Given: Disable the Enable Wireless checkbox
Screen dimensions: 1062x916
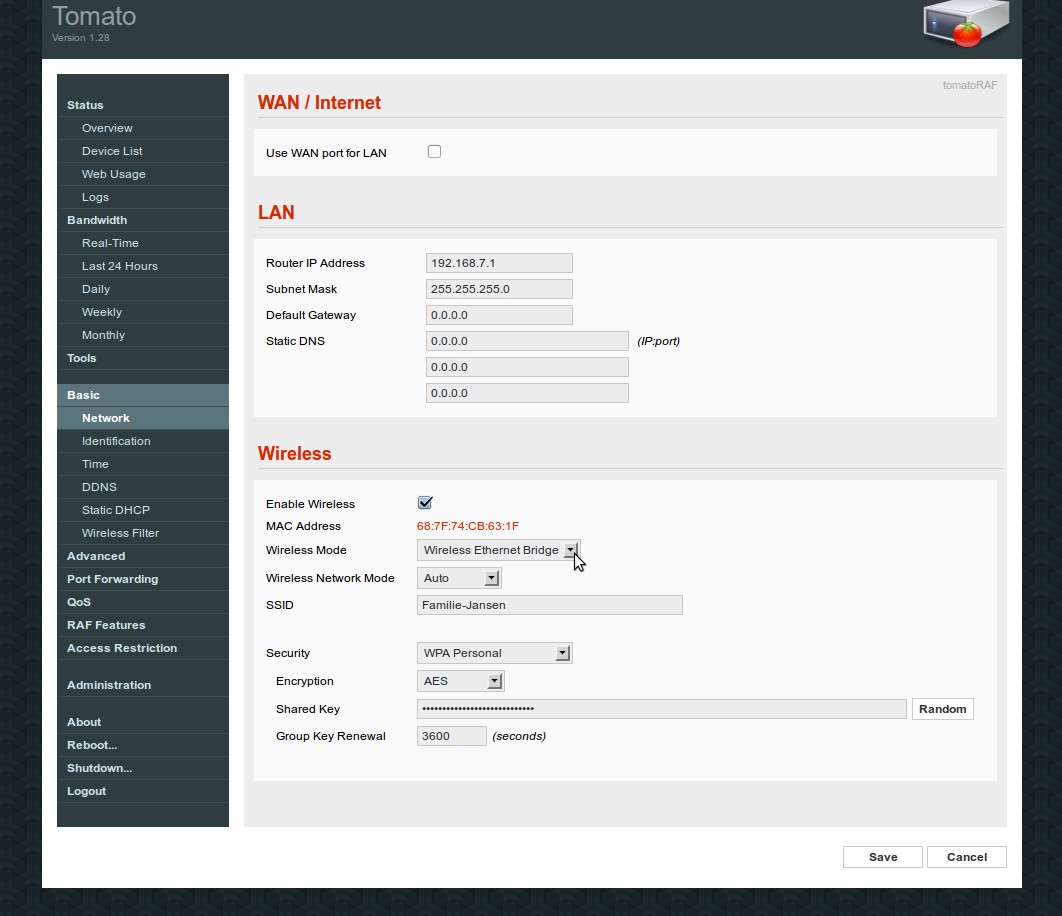Looking at the screenshot, I should (x=425, y=502).
